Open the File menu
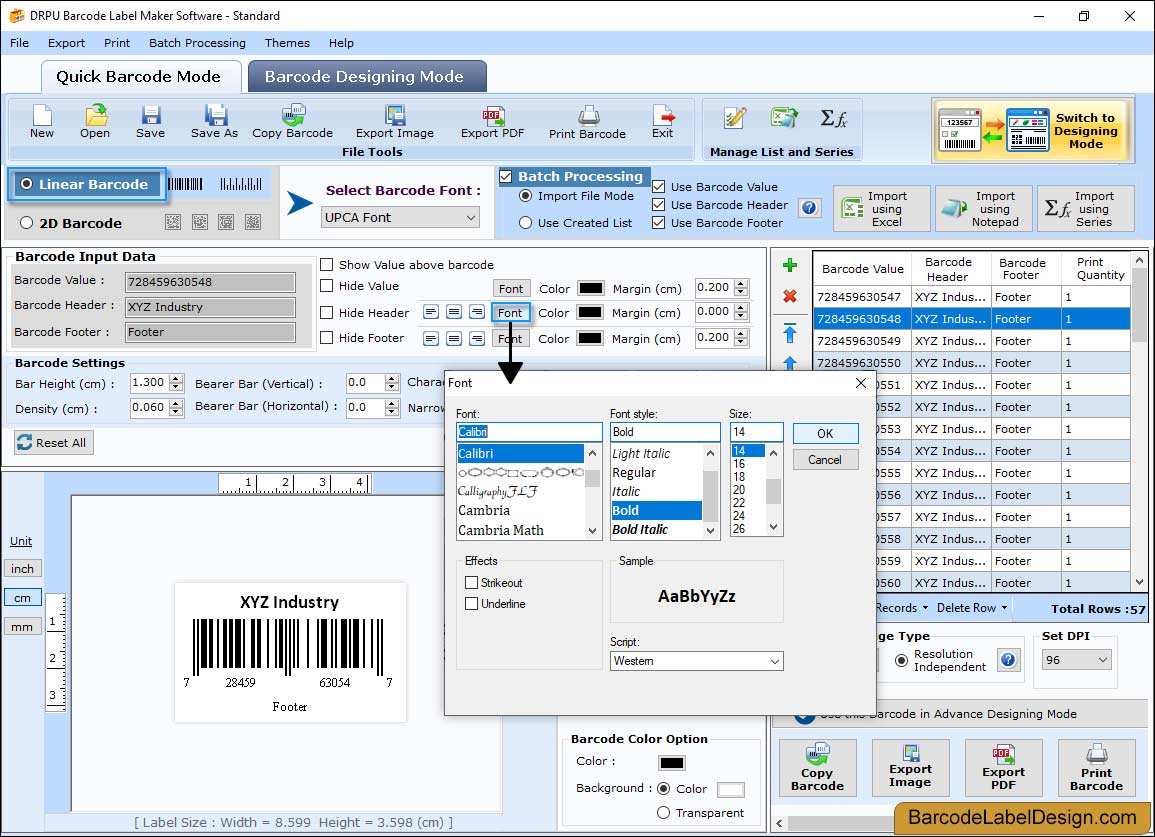This screenshot has height=837, width=1155. pyautogui.click(x=19, y=43)
